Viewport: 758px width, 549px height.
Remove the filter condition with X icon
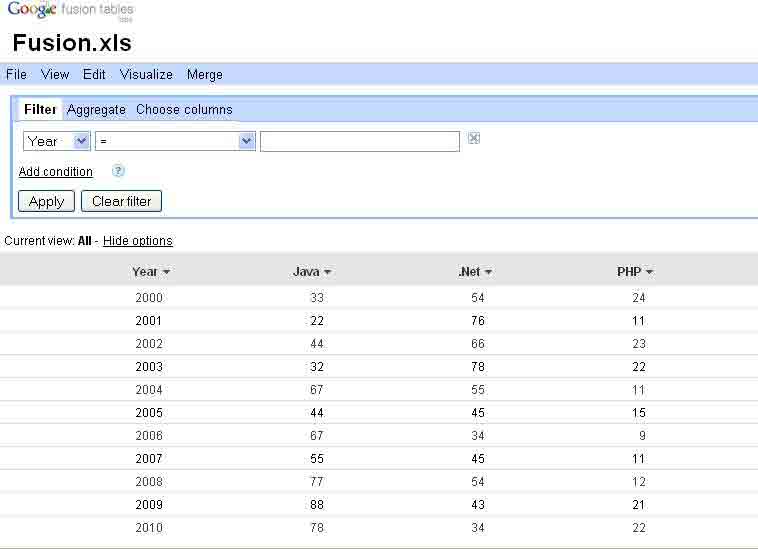pyautogui.click(x=474, y=139)
